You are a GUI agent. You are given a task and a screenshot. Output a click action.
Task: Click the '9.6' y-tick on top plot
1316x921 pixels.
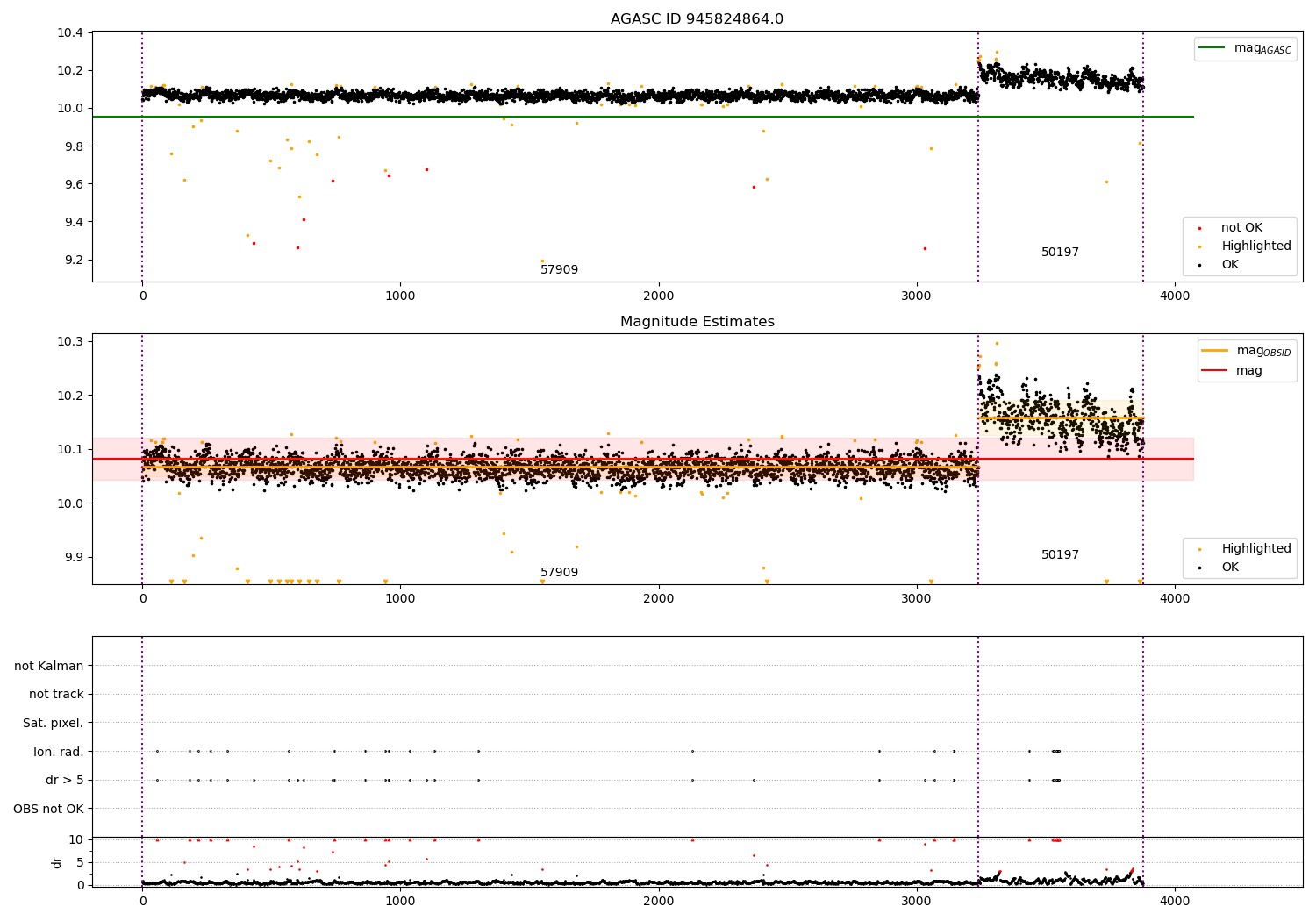tap(74, 184)
